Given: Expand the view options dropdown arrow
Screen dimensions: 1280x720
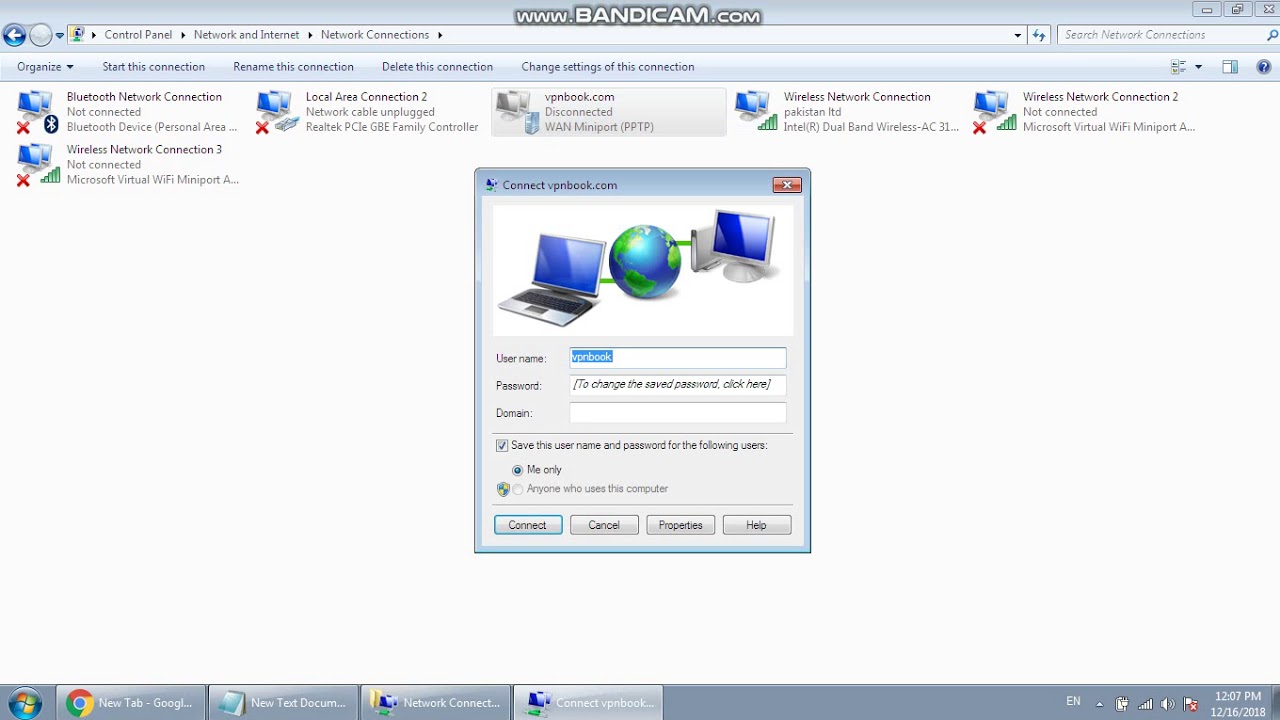Looking at the screenshot, I should (1198, 67).
